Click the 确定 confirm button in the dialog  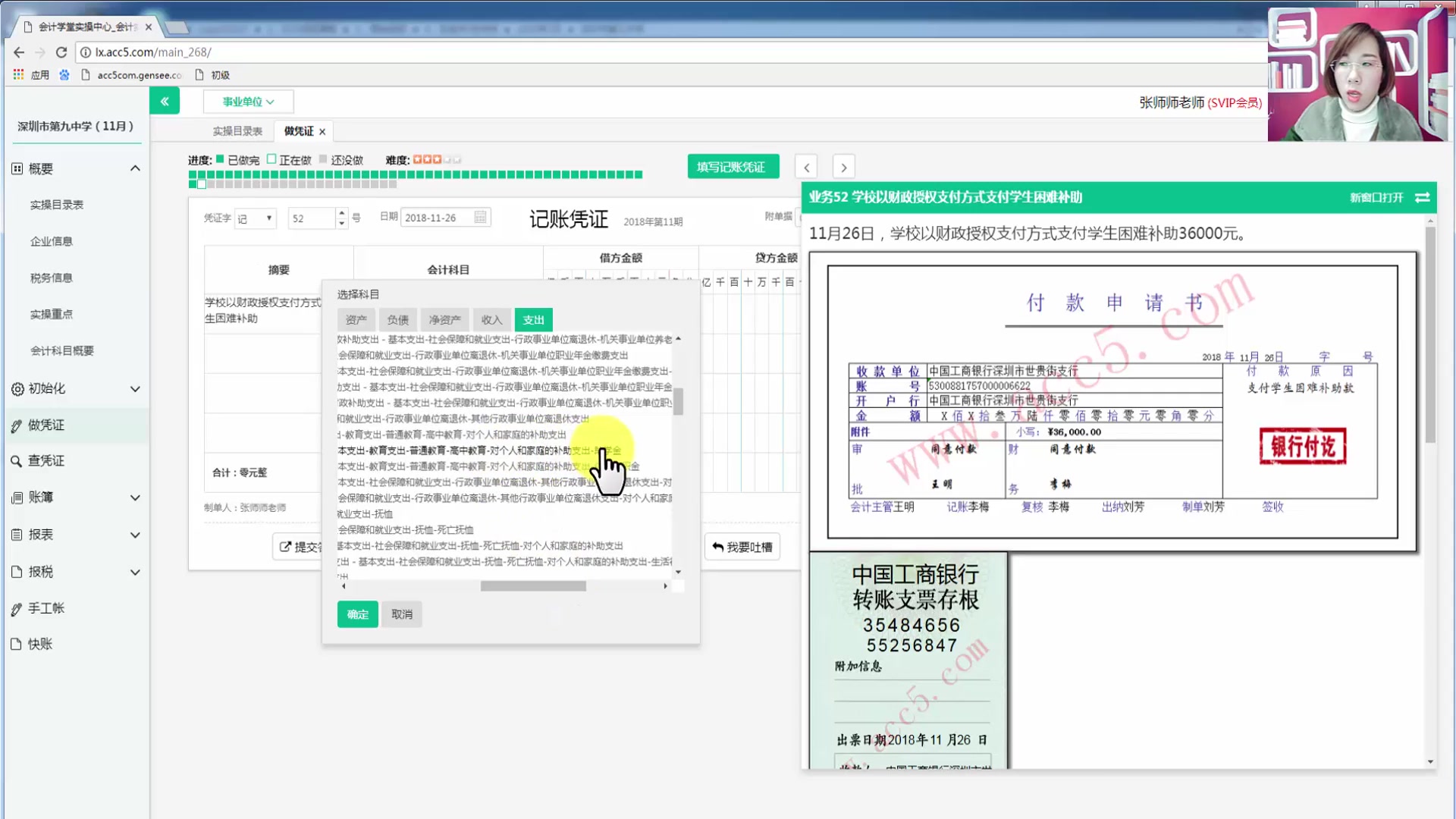357,614
